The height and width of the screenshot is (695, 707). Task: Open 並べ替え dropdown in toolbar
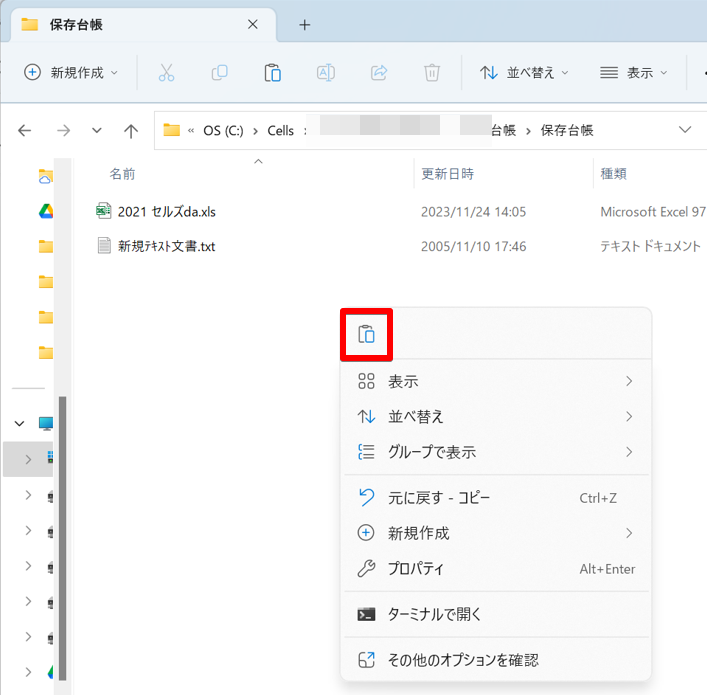(x=524, y=73)
